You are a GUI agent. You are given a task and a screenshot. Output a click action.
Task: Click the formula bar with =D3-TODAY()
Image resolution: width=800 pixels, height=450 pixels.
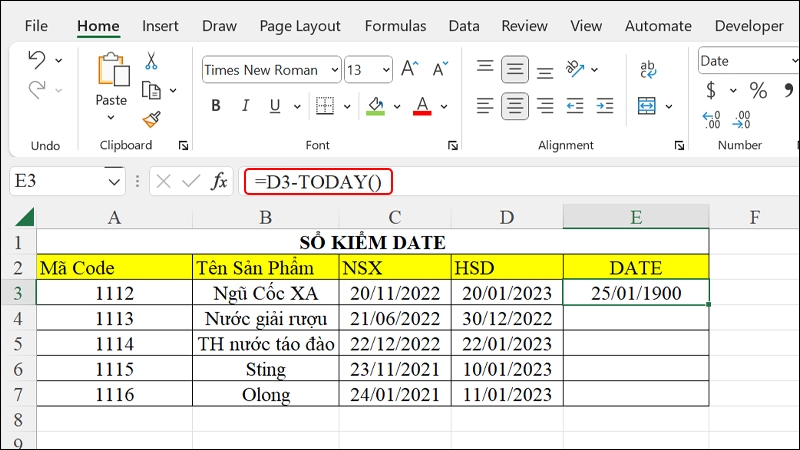pyautogui.click(x=519, y=182)
